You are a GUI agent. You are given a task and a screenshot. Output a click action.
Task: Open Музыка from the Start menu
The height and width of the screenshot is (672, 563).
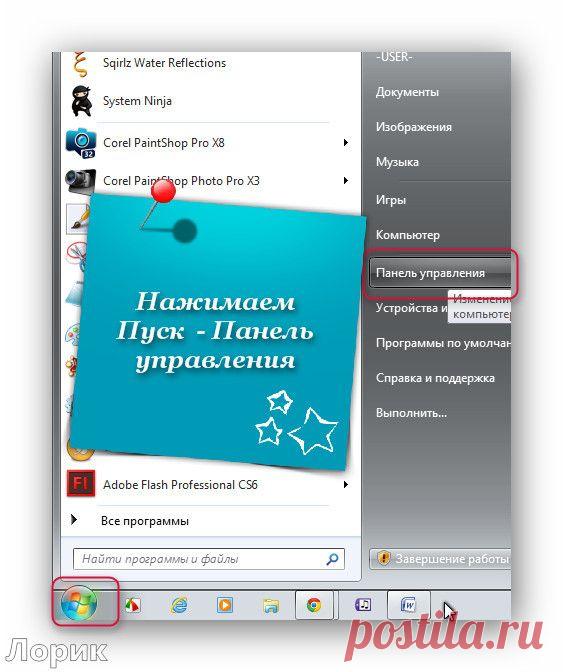click(397, 162)
